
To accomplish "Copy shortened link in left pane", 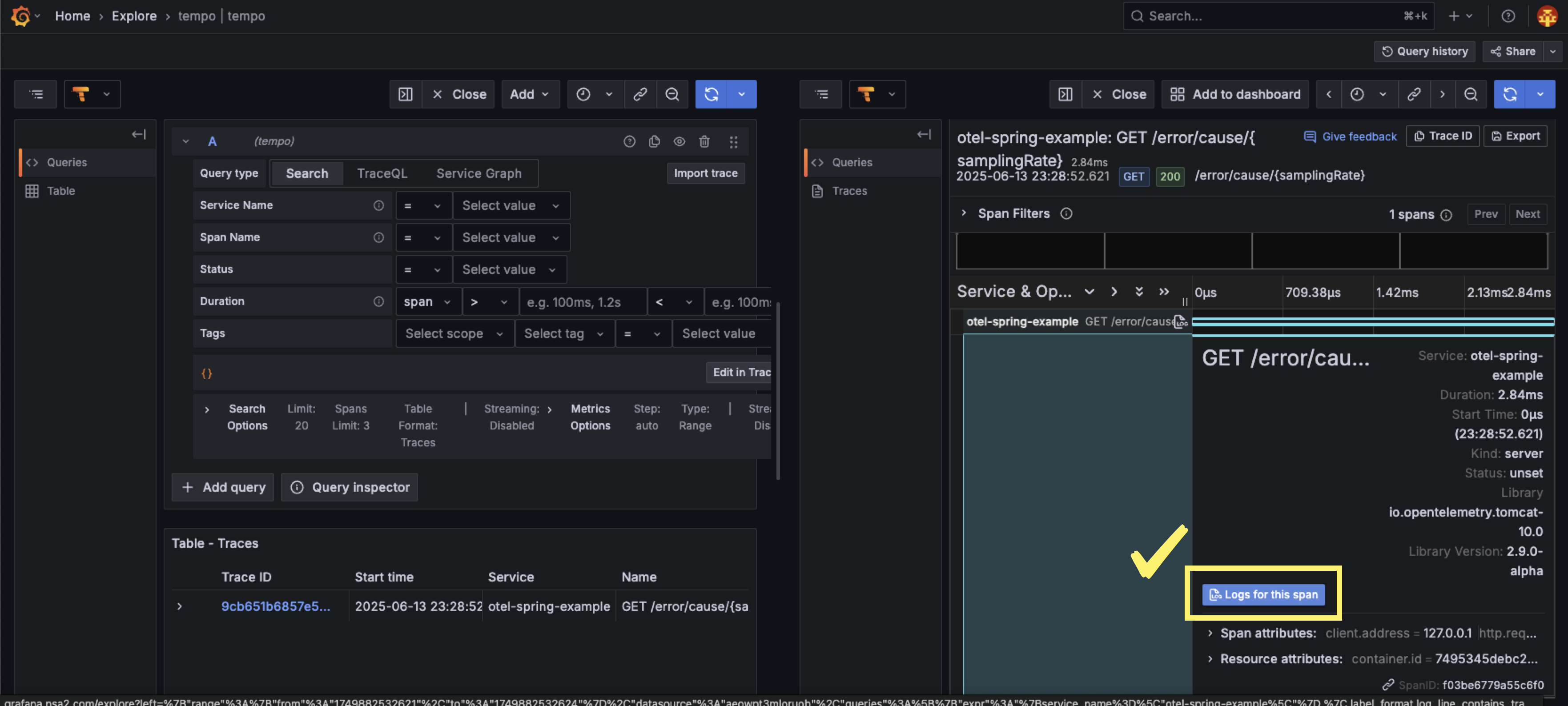I will point(640,94).
